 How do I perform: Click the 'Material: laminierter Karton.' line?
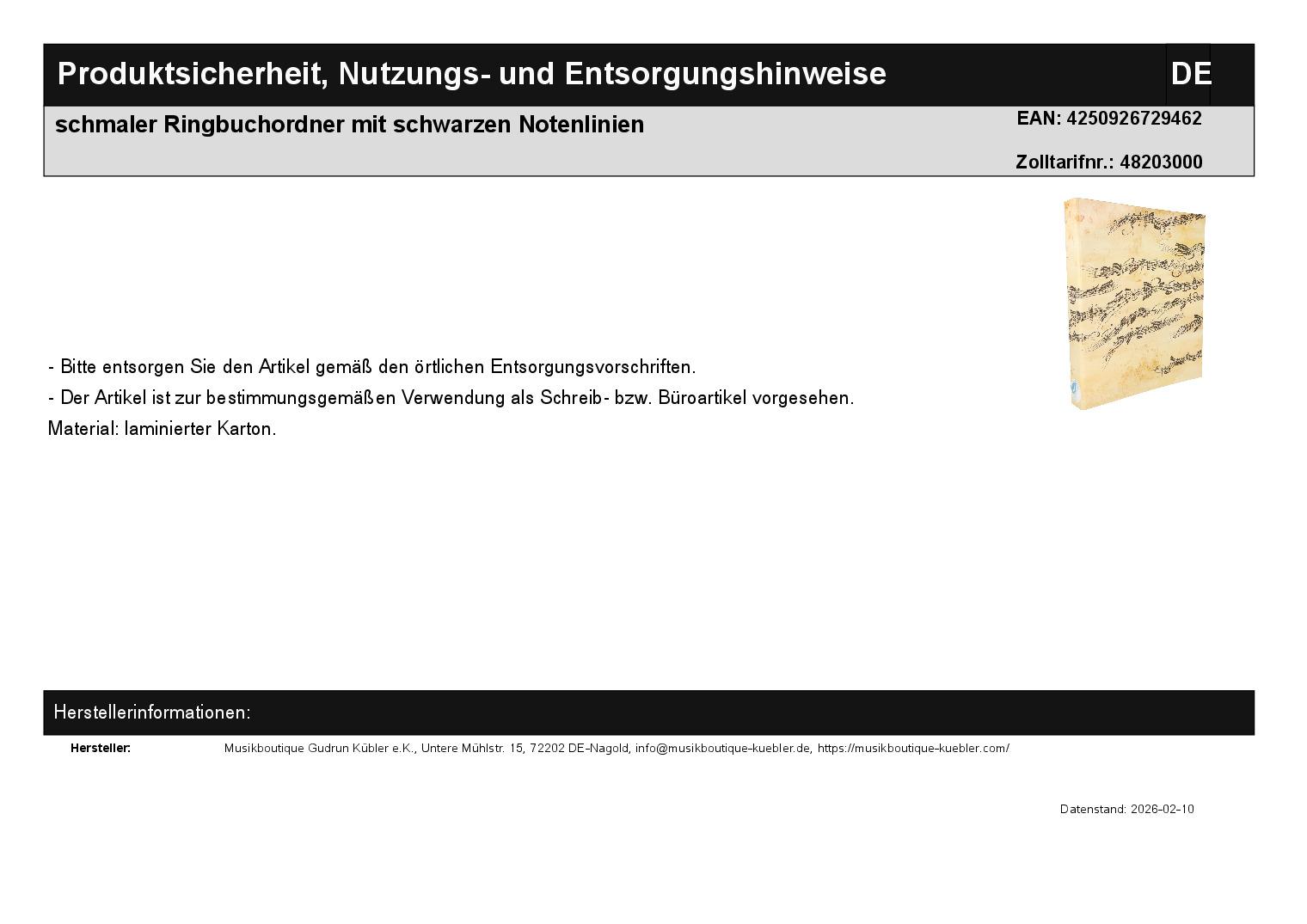point(163,429)
